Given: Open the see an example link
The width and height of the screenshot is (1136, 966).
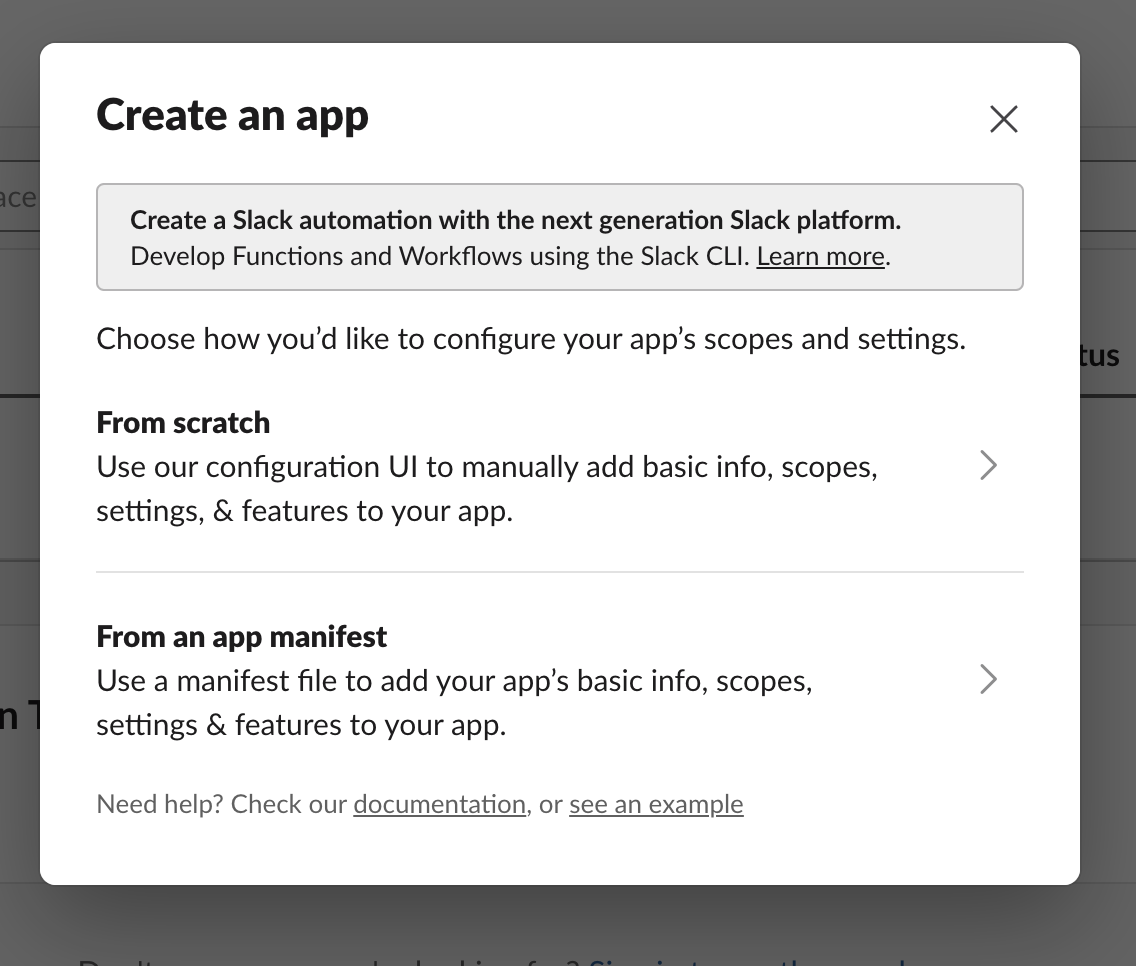Looking at the screenshot, I should (x=656, y=804).
